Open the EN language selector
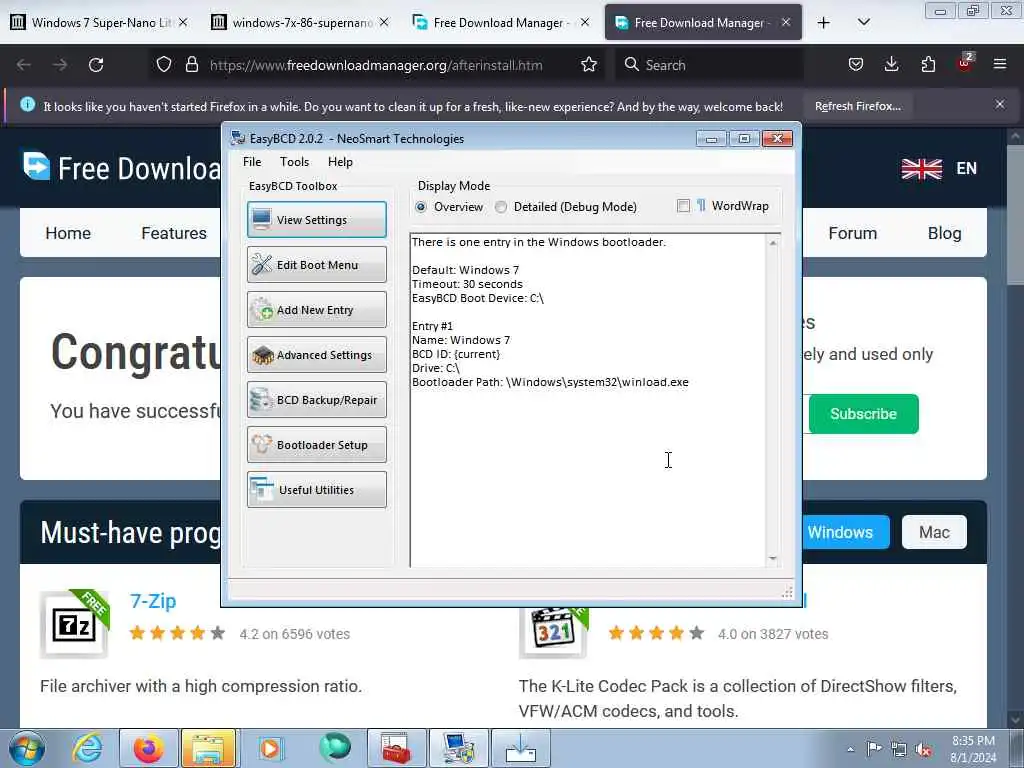1024x768 pixels. (939, 168)
